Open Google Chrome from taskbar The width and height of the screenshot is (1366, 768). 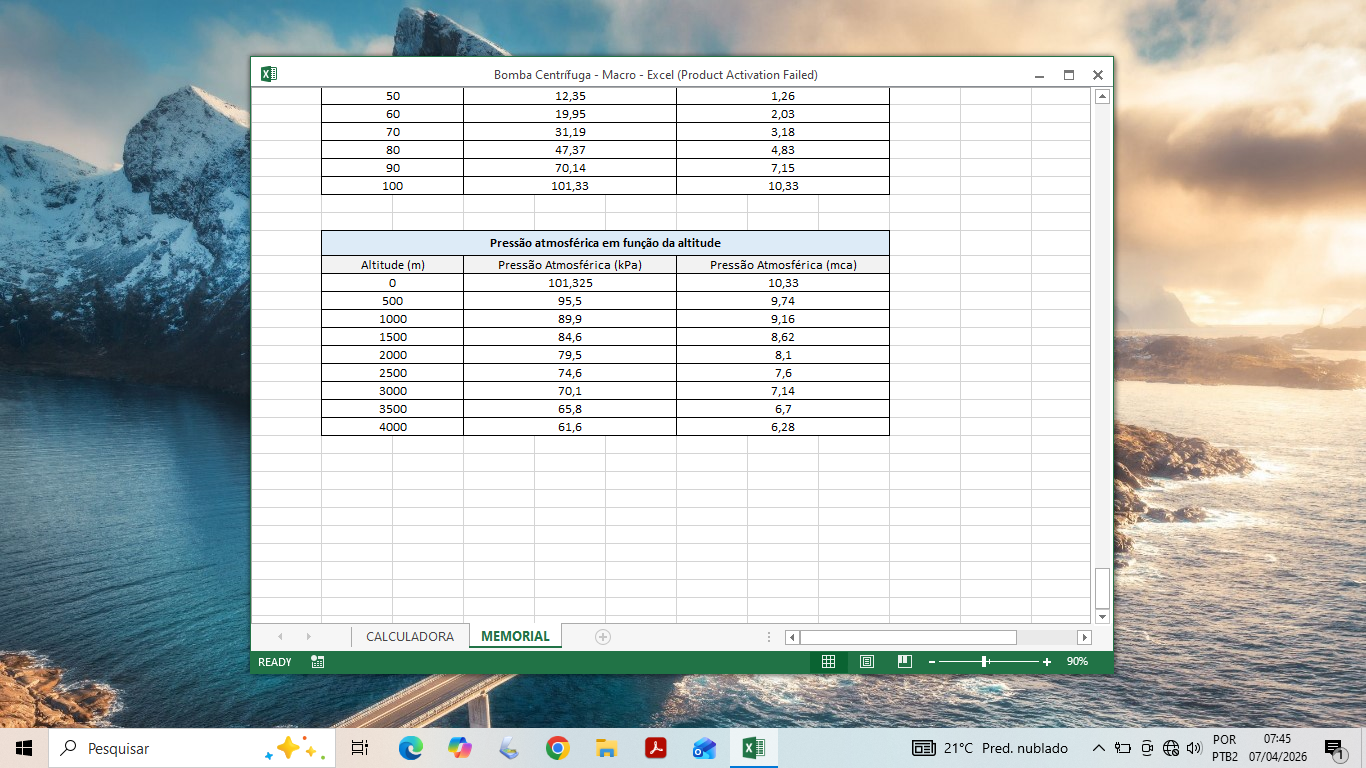click(x=558, y=748)
